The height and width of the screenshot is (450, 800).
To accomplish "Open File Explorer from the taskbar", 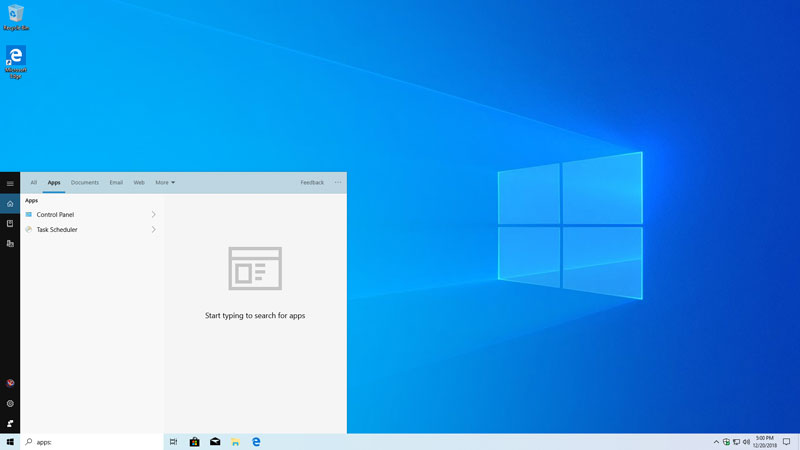I will pyautogui.click(x=235, y=442).
